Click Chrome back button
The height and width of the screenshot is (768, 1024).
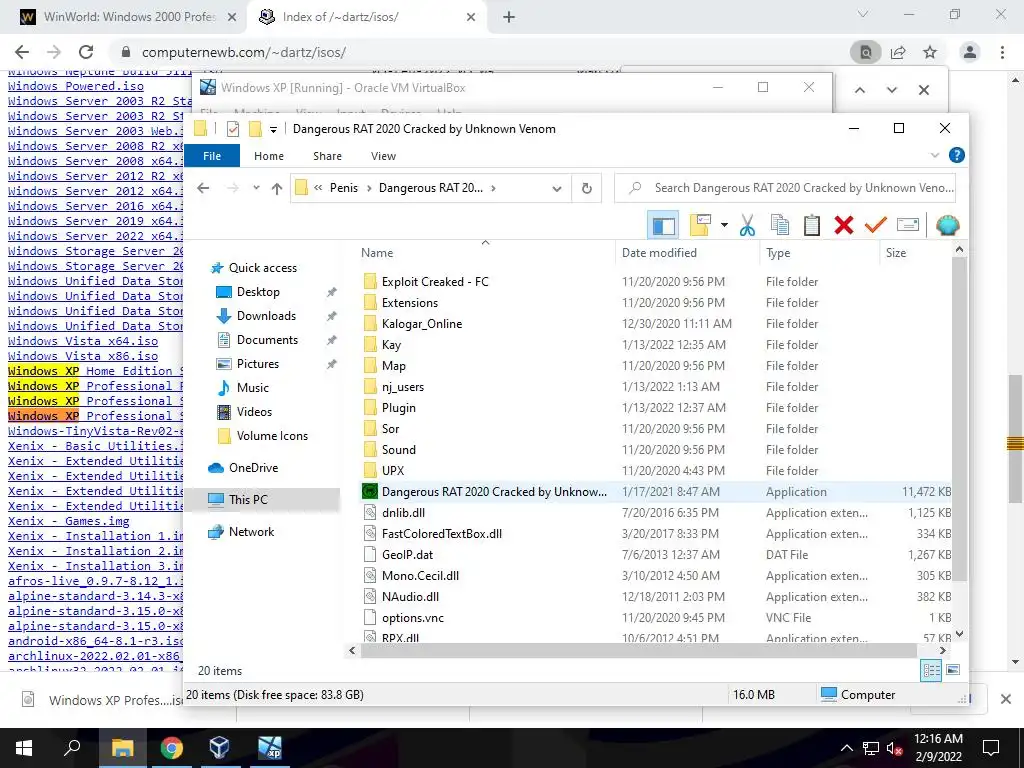click(22, 52)
